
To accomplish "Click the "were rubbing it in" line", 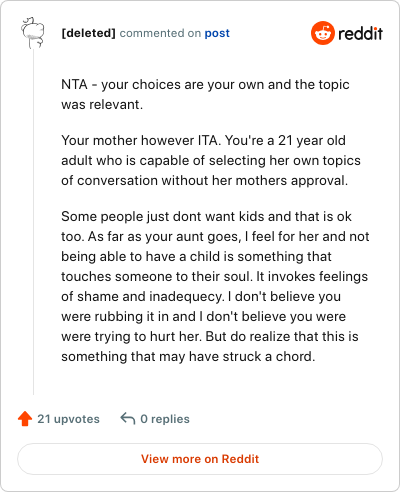I will [204, 317].
